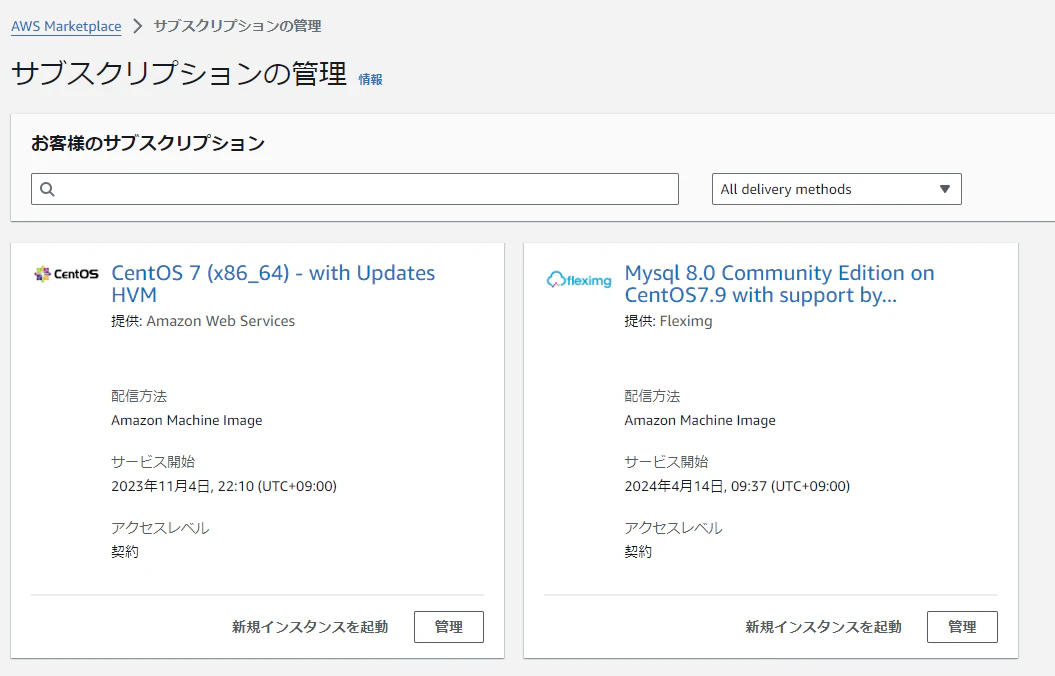
Task: Click the 提供: Fleximg provider text
Action: pyautogui.click(x=668, y=322)
